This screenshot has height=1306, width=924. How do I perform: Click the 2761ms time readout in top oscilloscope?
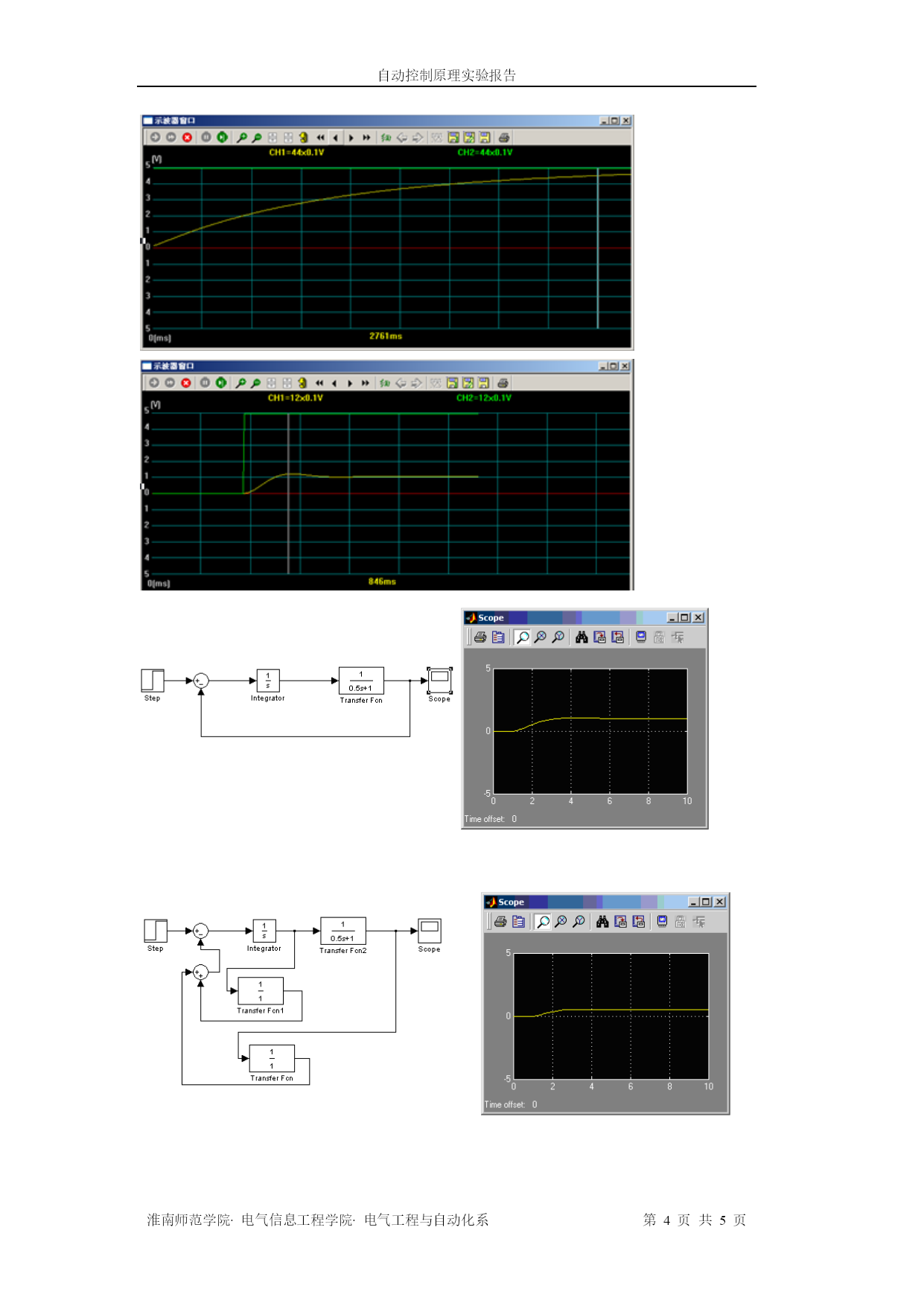pyautogui.click(x=386, y=337)
